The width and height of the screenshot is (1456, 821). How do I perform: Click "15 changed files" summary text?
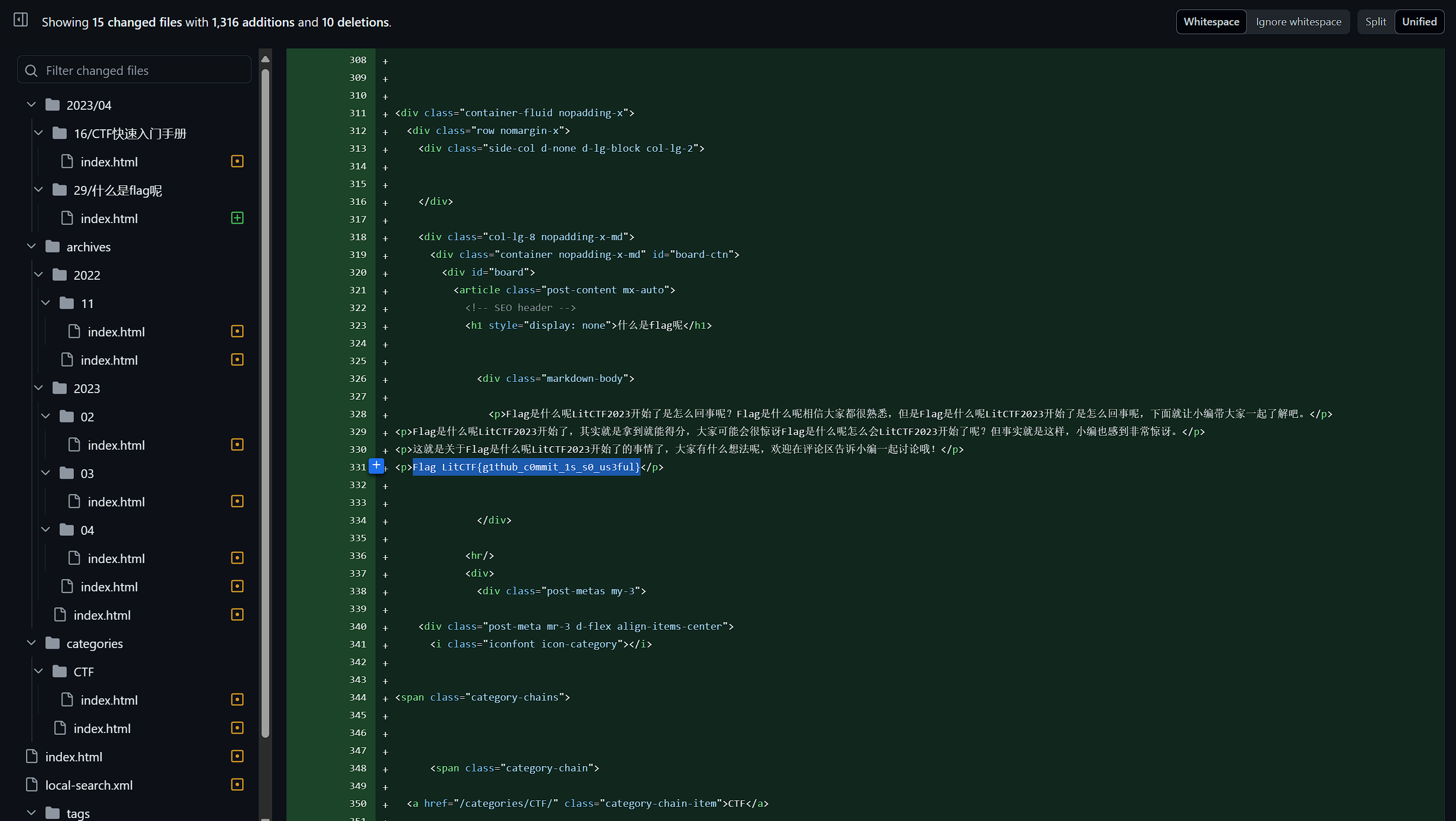(x=137, y=22)
